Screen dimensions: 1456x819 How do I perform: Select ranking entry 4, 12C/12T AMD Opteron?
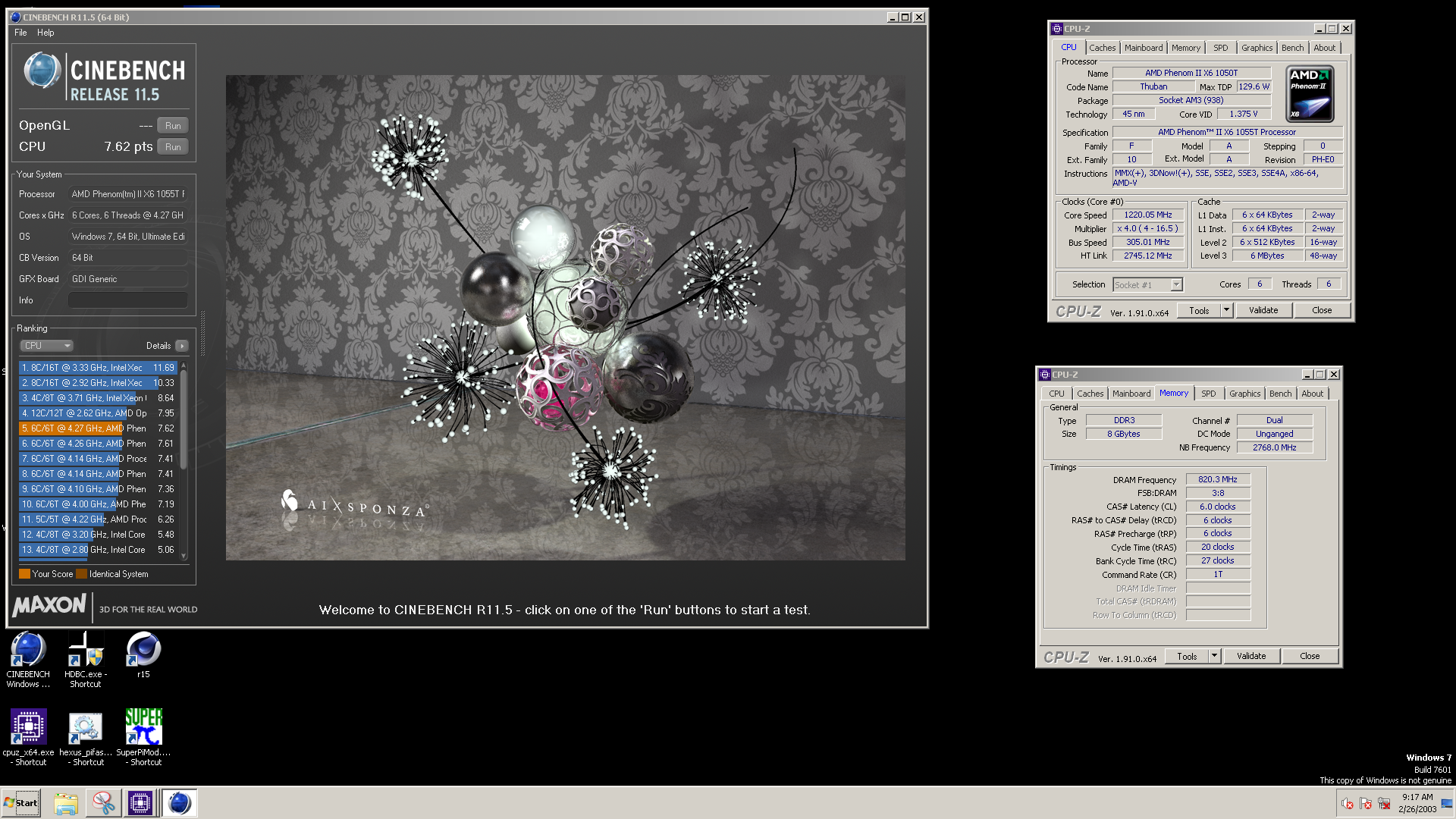(x=98, y=413)
